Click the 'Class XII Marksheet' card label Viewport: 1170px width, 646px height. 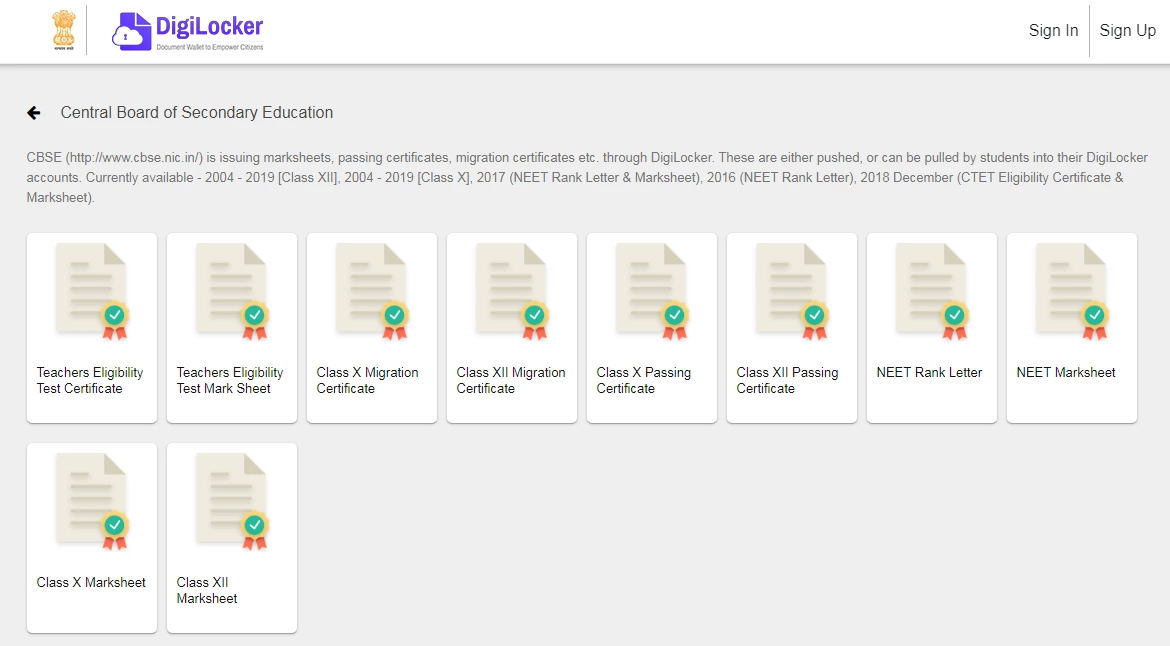(207, 590)
